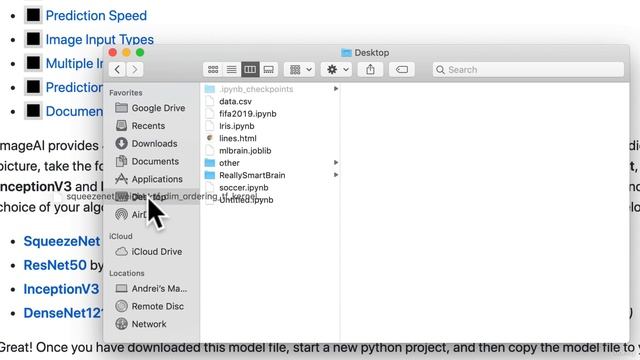The height and width of the screenshot is (360, 640).
Task: Click the iCloud Drive cloud icon
Action: tap(121, 251)
